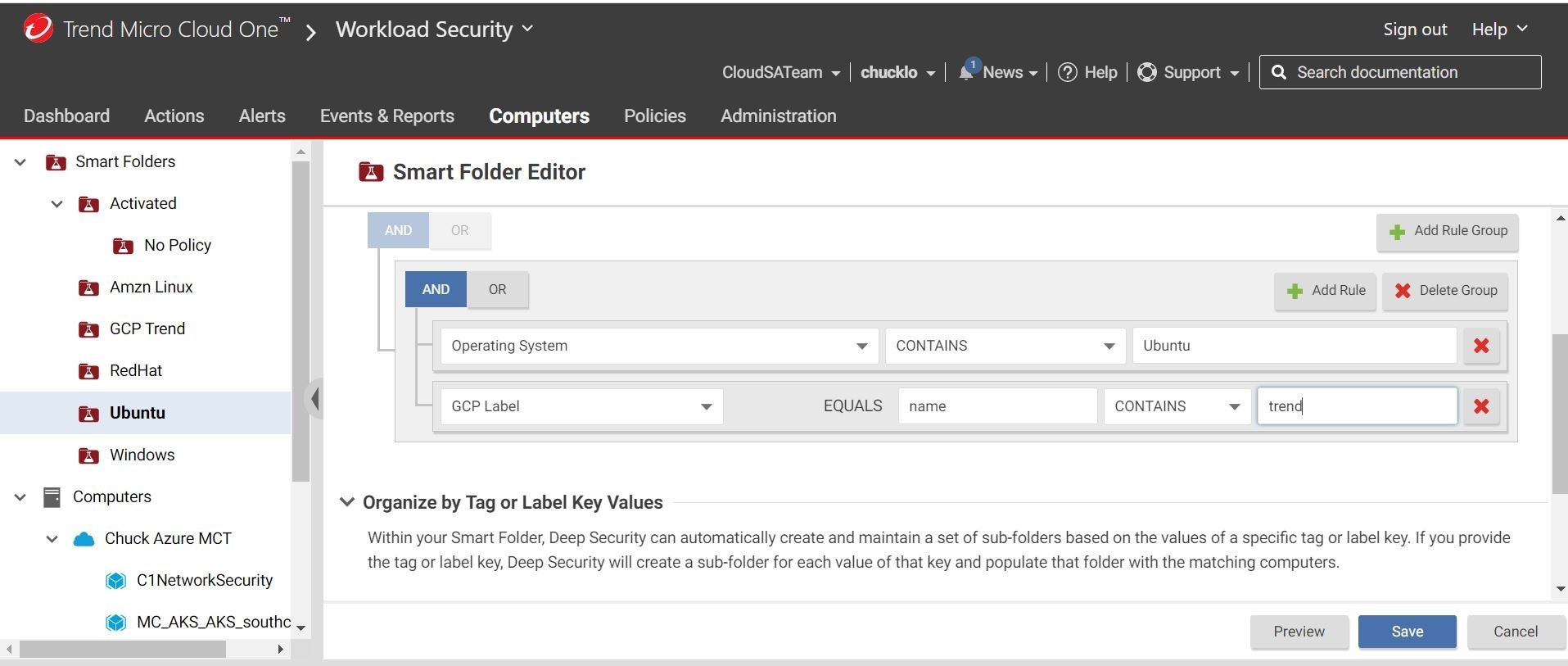Screen dimensions: 1568x666
Task: Open the Operating System property dropdown
Action: (659, 346)
